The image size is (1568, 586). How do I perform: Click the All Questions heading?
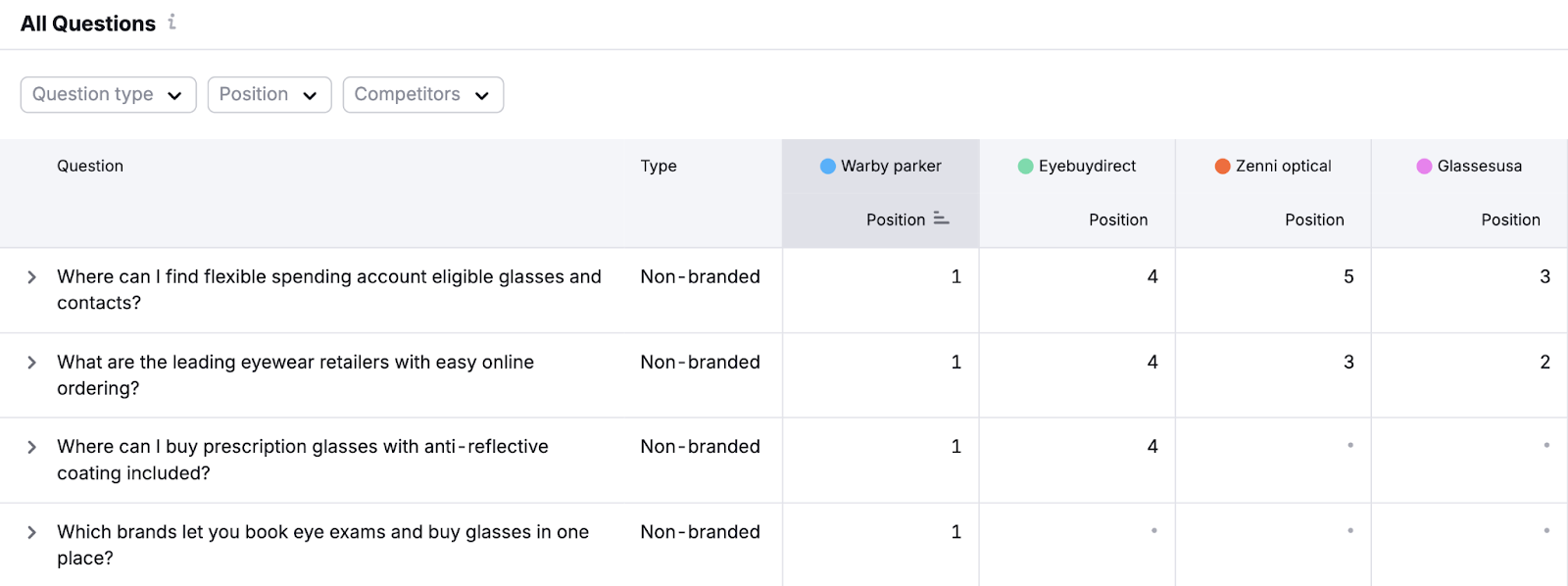(88, 24)
